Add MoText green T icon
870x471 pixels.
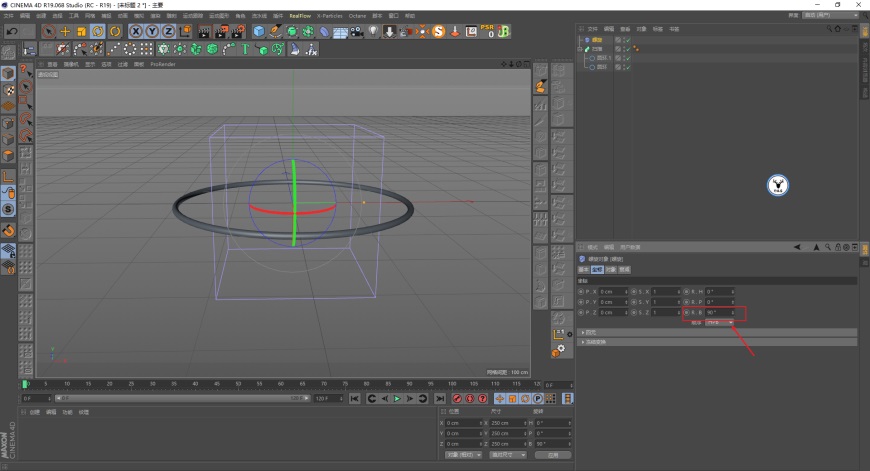click(245, 49)
